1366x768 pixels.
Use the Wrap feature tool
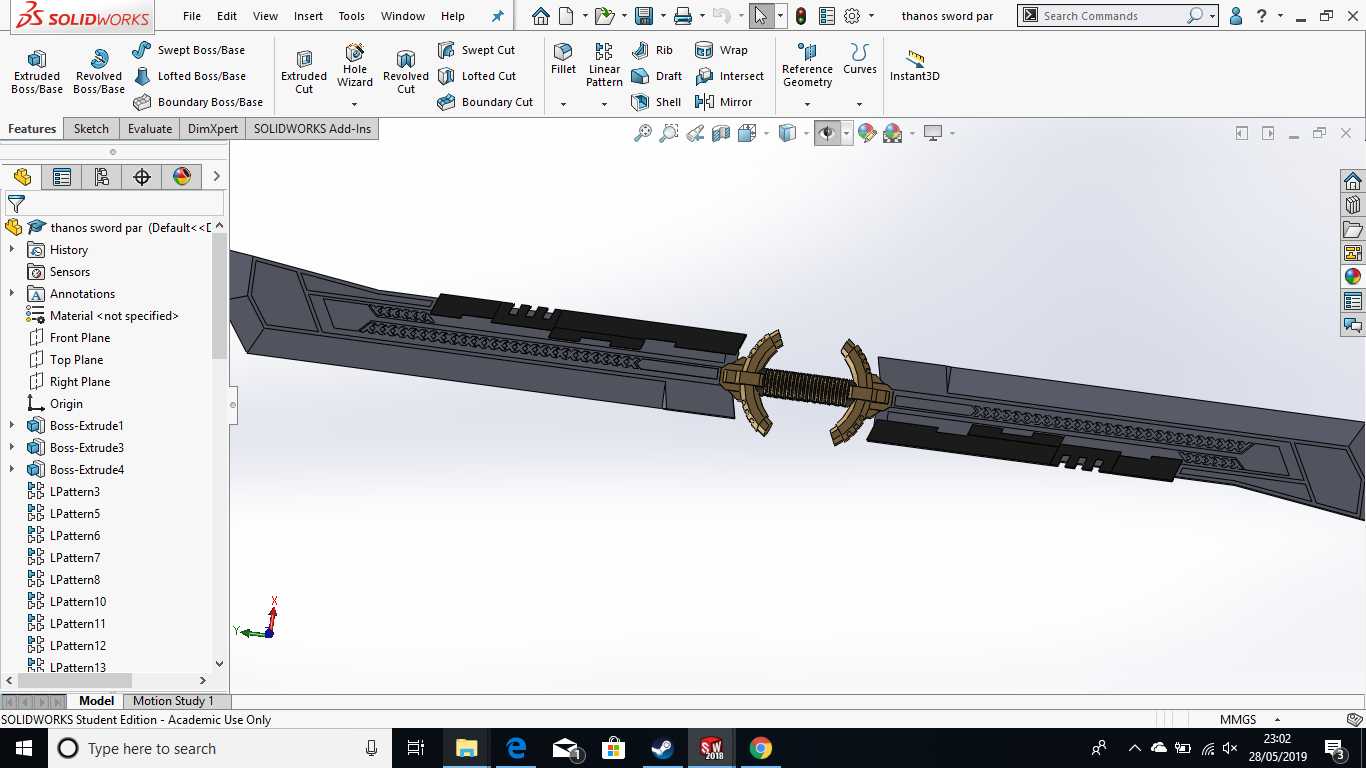tap(721, 50)
